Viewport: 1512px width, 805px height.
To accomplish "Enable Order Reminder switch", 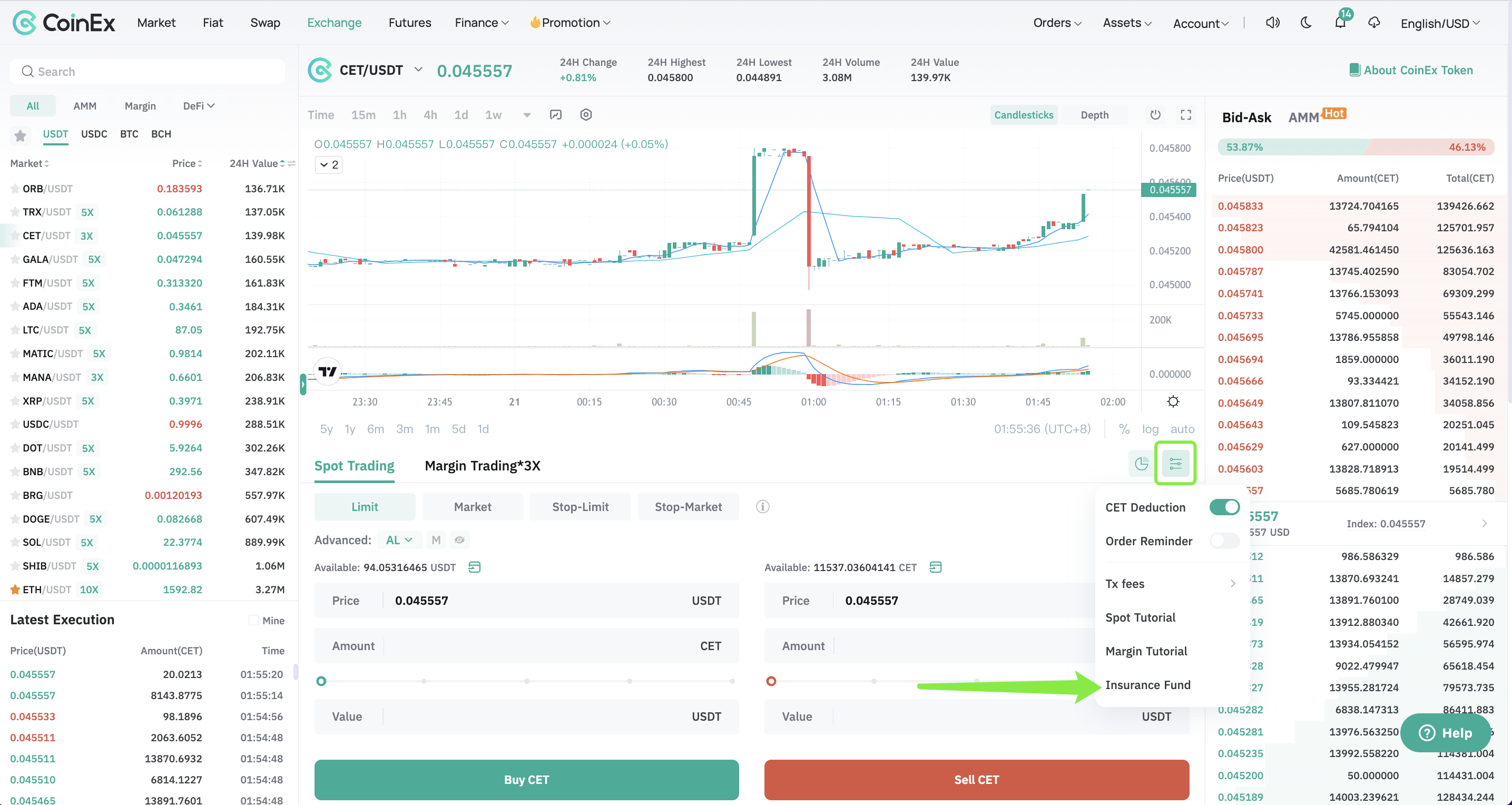I will click(x=1224, y=541).
